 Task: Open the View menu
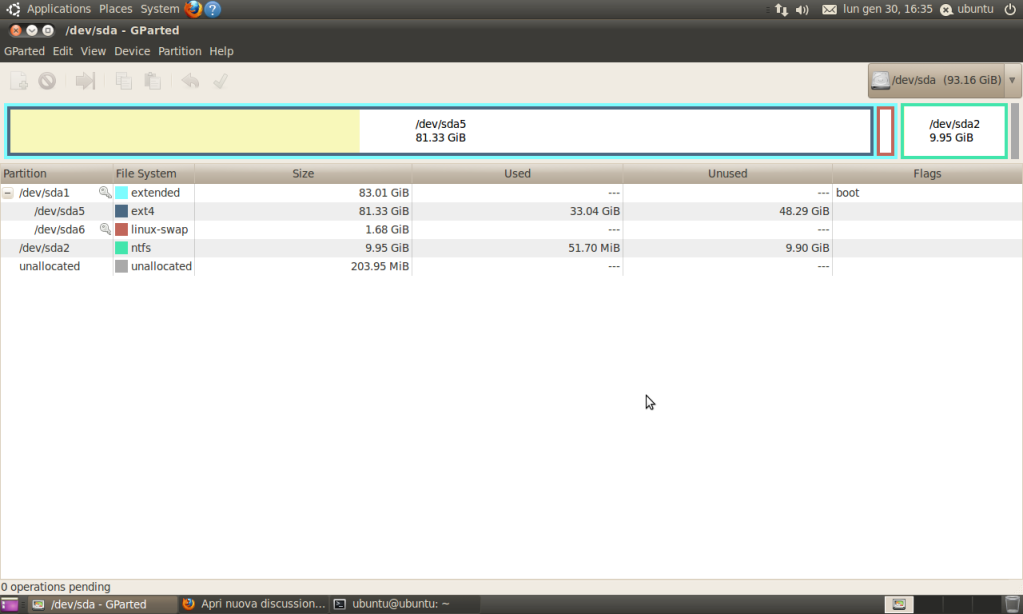[93, 51]
